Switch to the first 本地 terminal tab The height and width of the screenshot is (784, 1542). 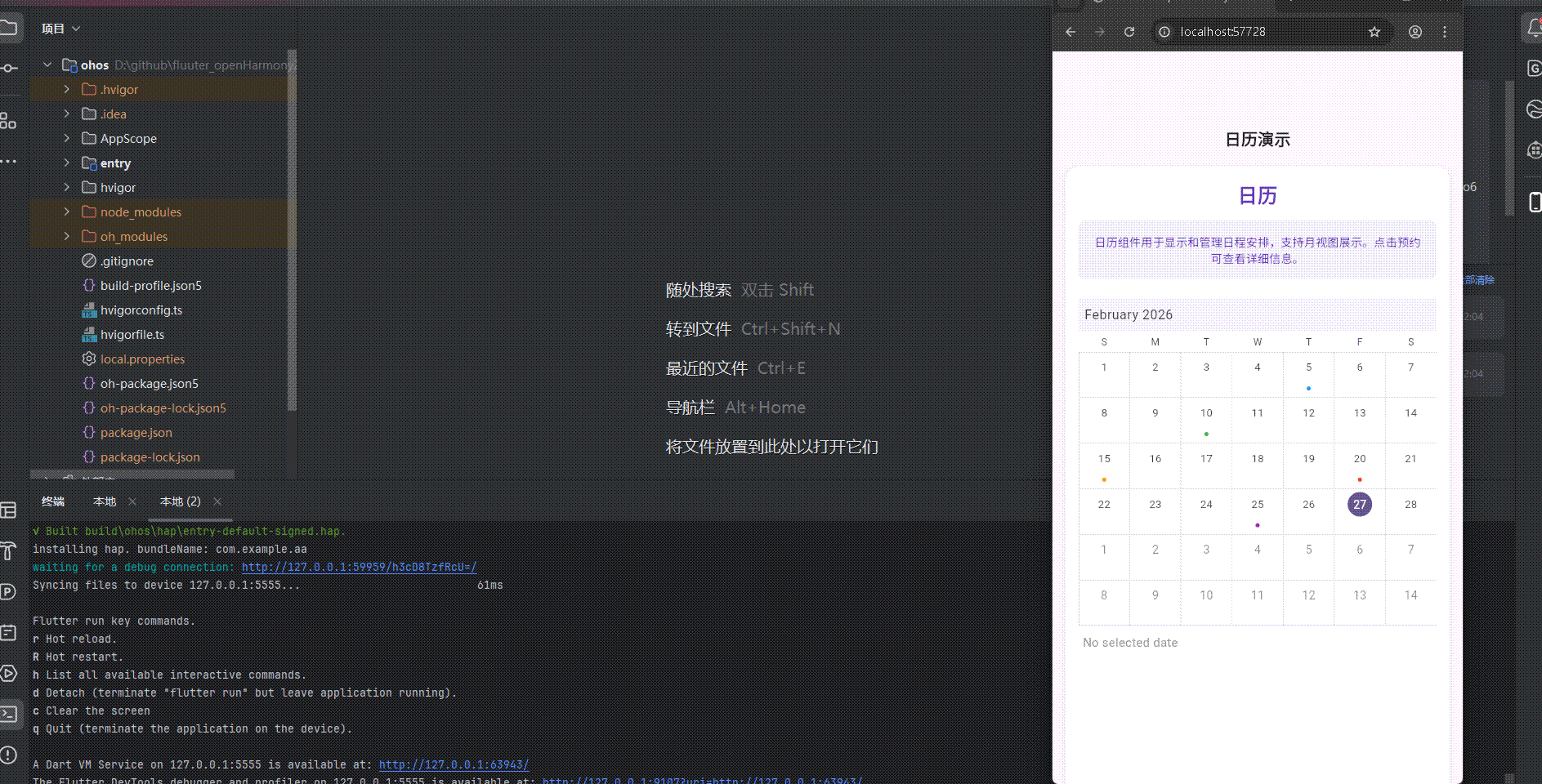(x=104, y=501)
